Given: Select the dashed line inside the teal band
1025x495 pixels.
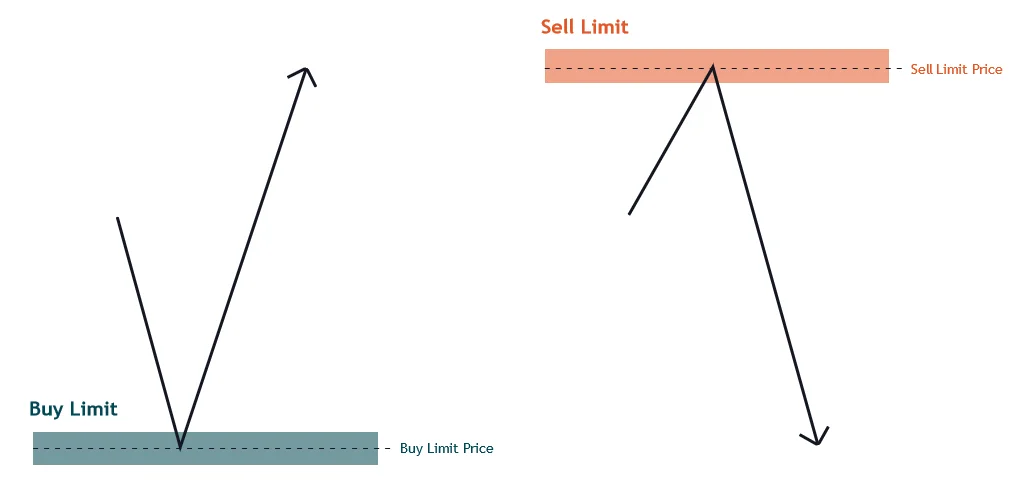Looking at the screenshot, I should (205, 449).
